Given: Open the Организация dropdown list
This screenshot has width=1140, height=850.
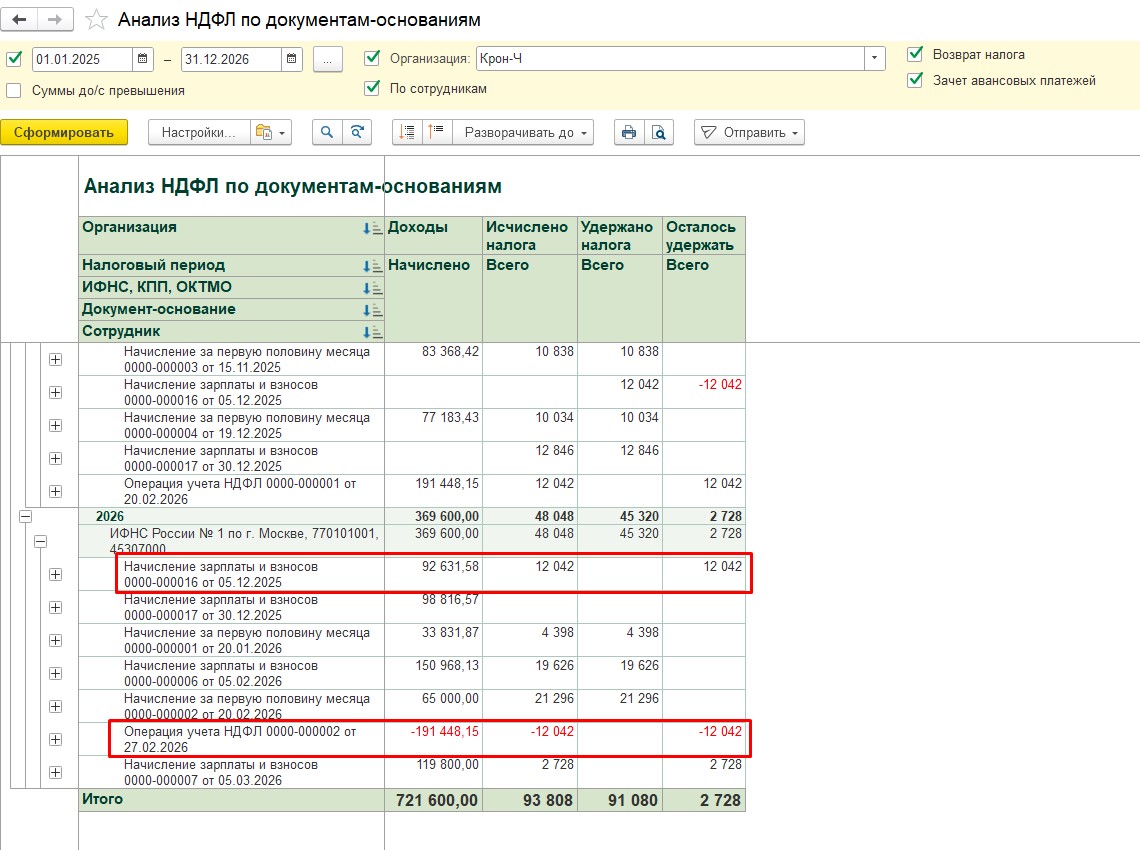Looking at the screenshot, I should click(876, 59).
